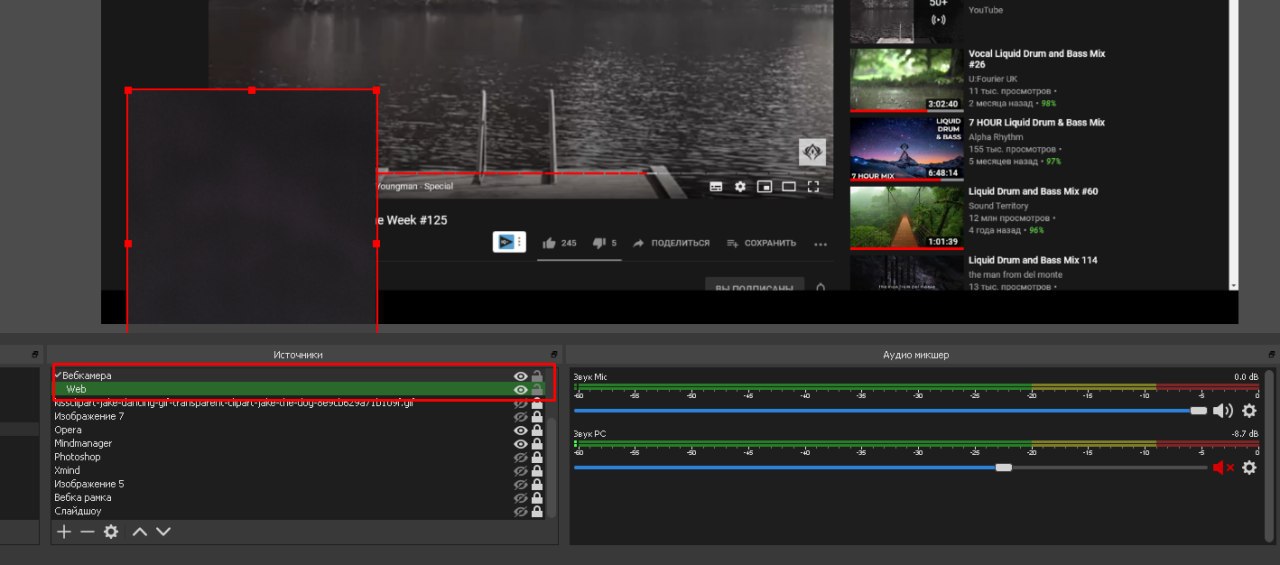Open Звук PC audio settings gear

pos(1249,467)
